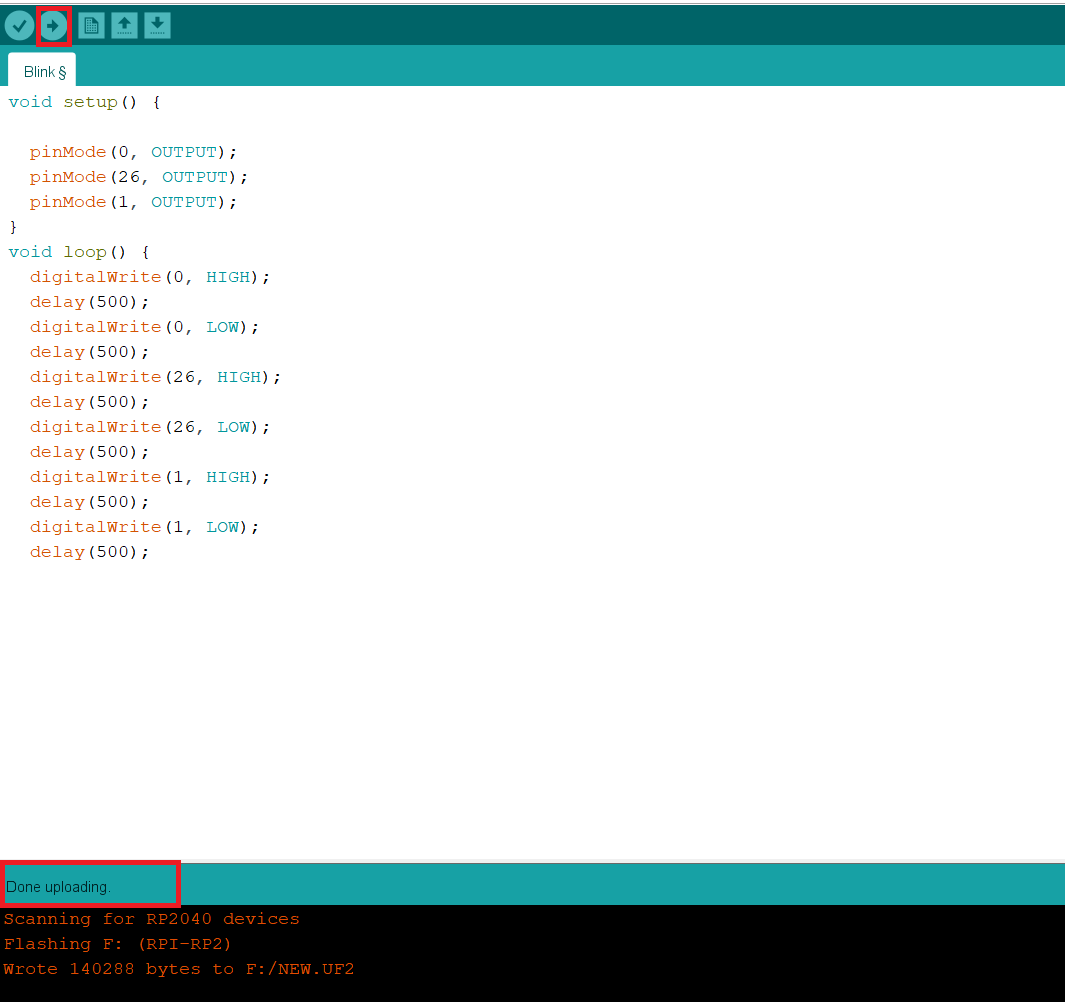Click the digitalWrite(1, LOW) statement
1065x1002 pixels.
[144, 527]
